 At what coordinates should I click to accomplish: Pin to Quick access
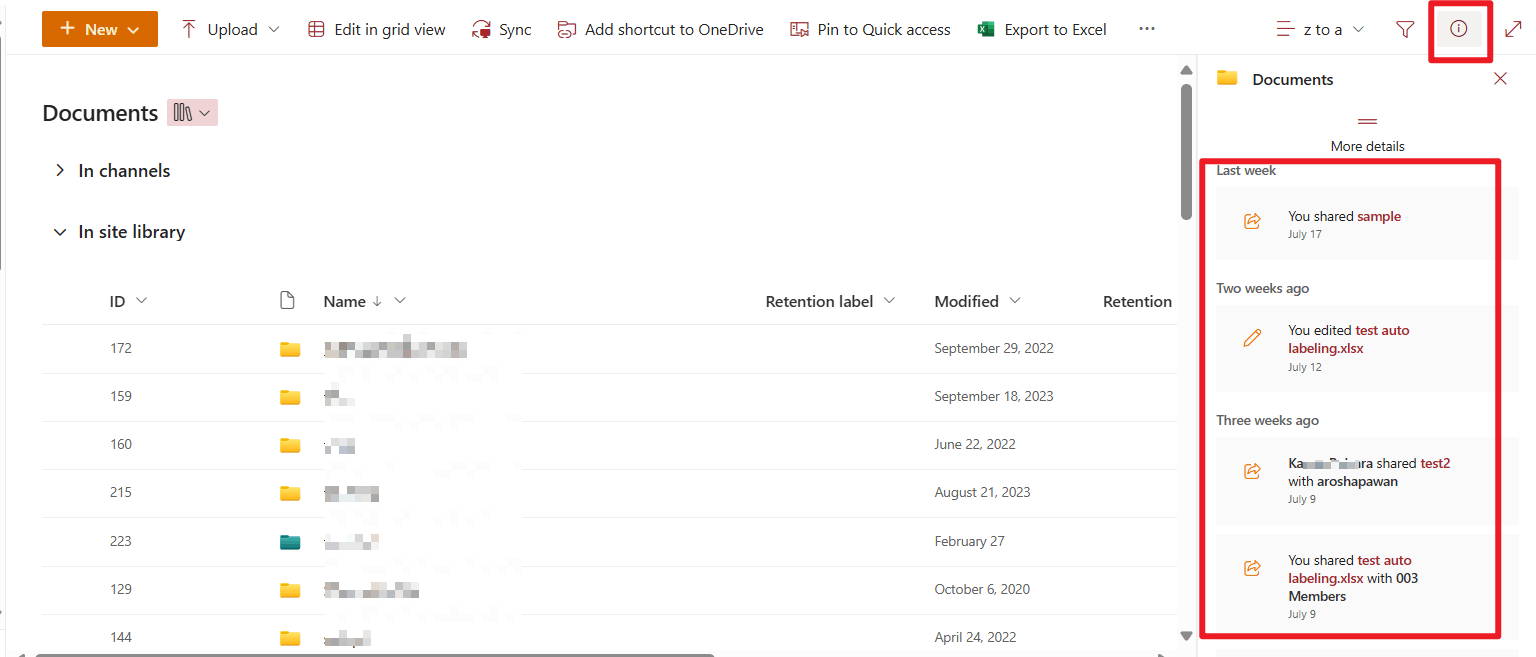coord(870,29)
